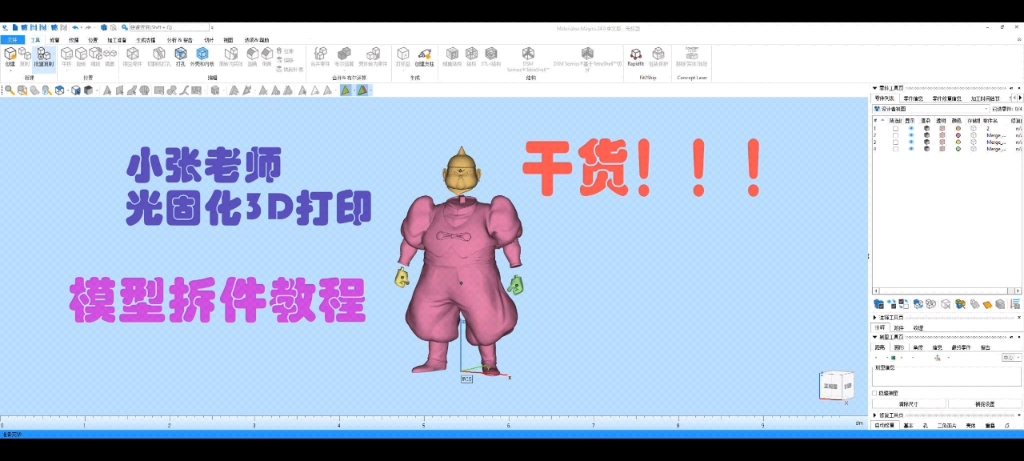Select the 三角面片 tab in fix panel
Screen dimensions: 1024x461
(x=946, y=425)
